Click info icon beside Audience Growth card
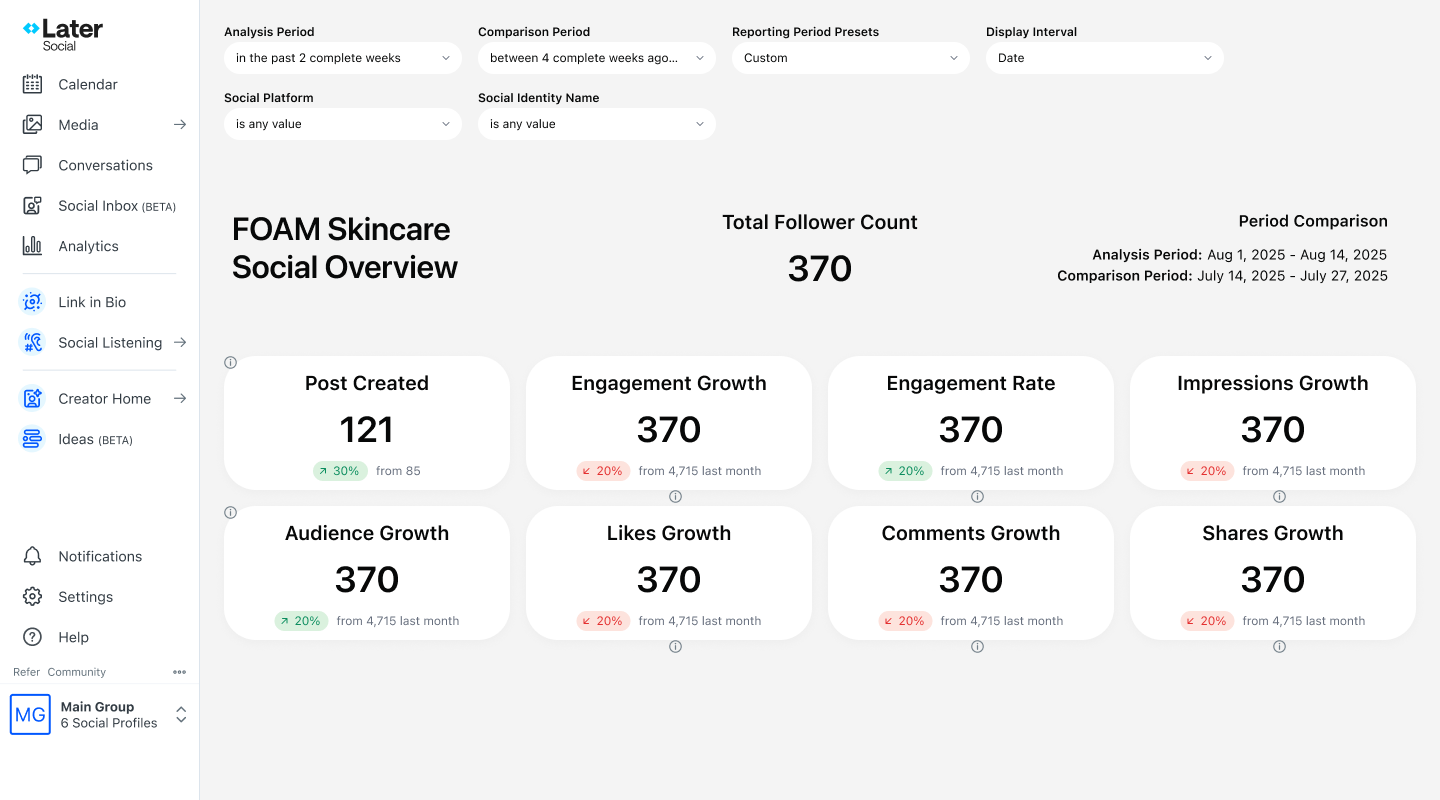Viewport: 1440px width, 800px height. tap(231, 513)
